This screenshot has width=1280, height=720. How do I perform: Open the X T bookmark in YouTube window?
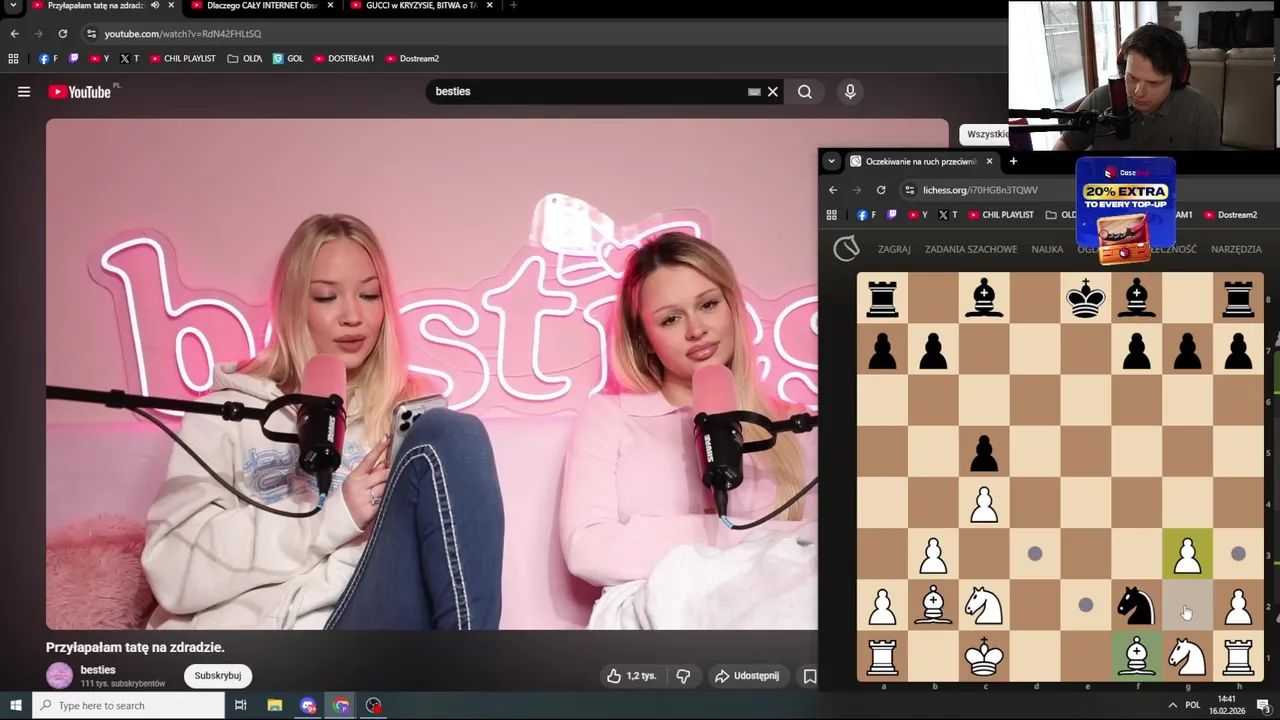(x=129, y=59)
